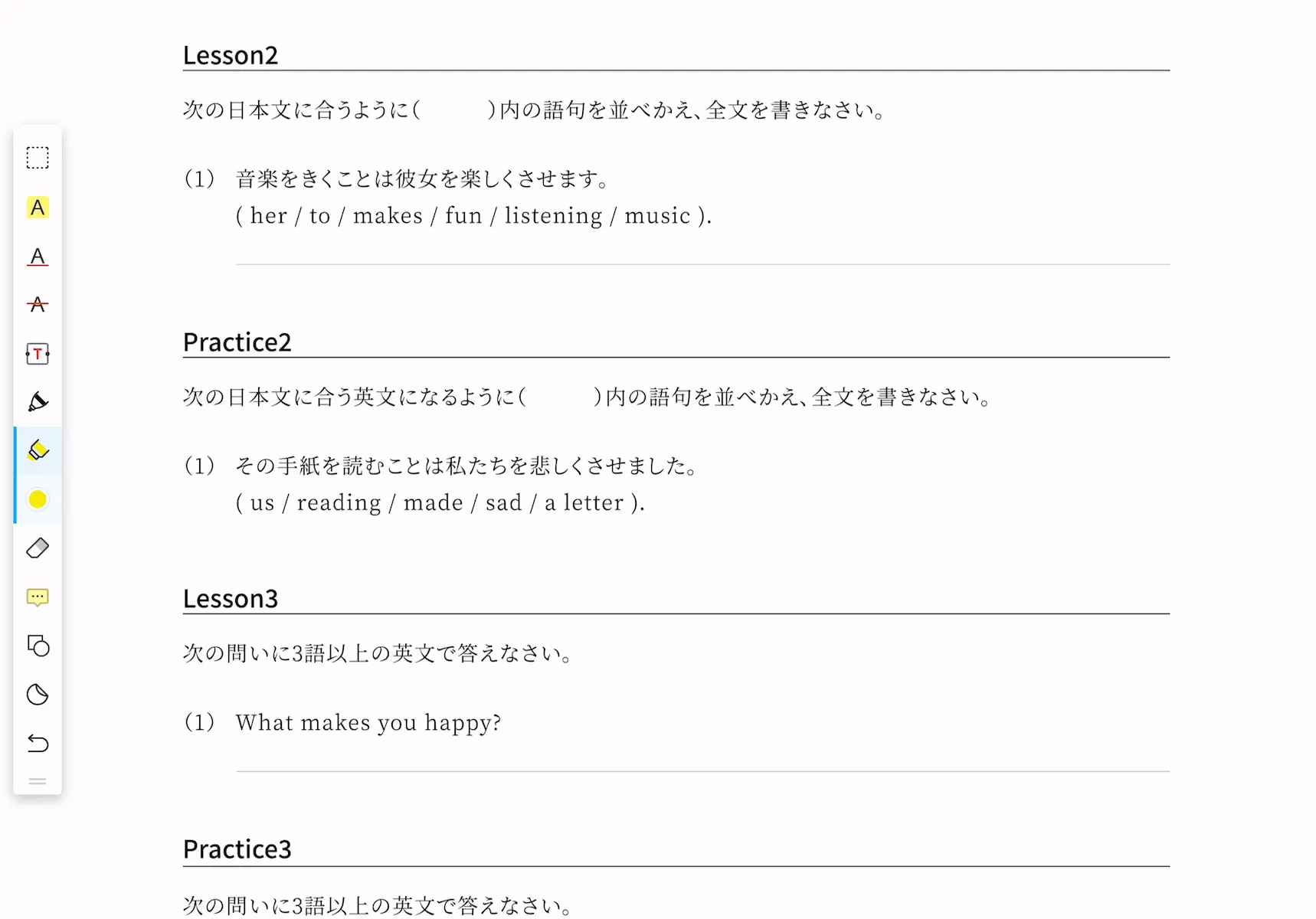1316x919 pixels.
Task: Click the 'What makes you happy?' question
Action: point(368,723)
